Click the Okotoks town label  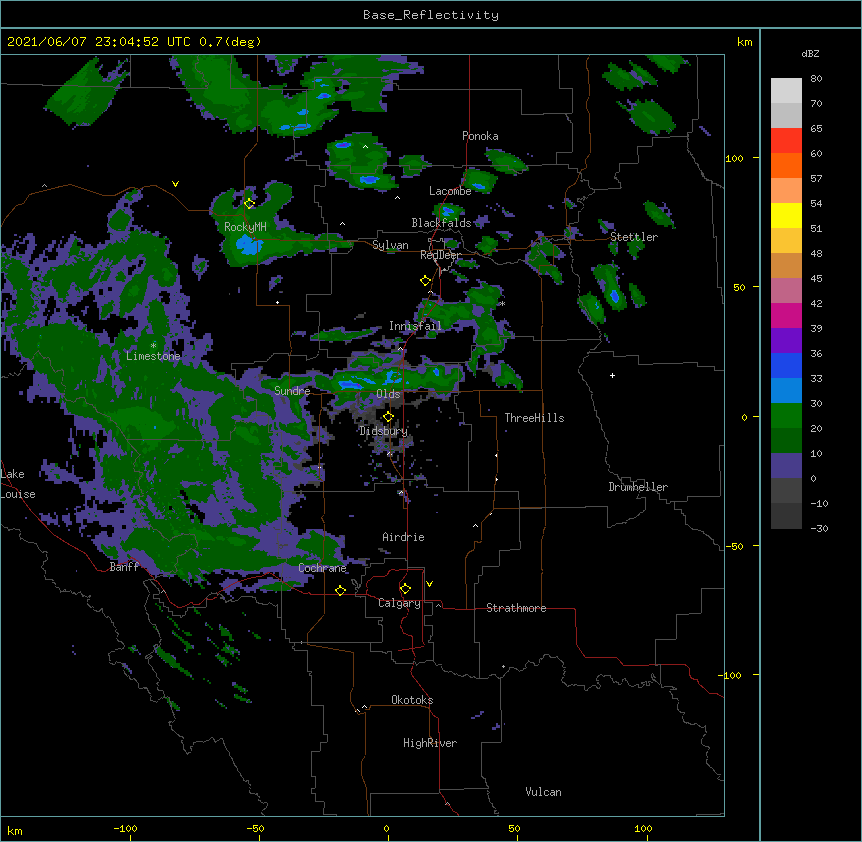(412, 700)
